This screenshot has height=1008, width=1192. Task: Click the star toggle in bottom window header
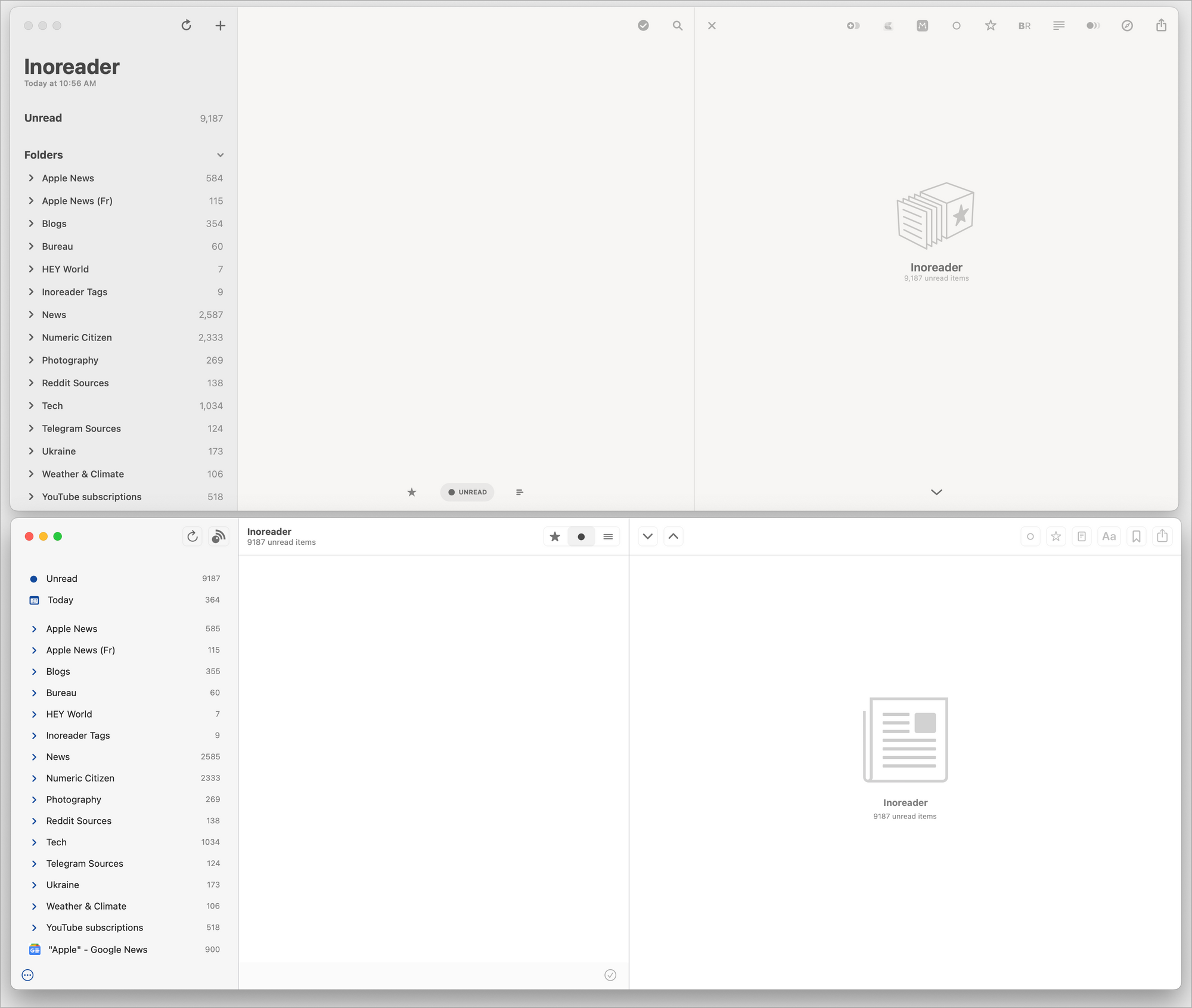555,536
